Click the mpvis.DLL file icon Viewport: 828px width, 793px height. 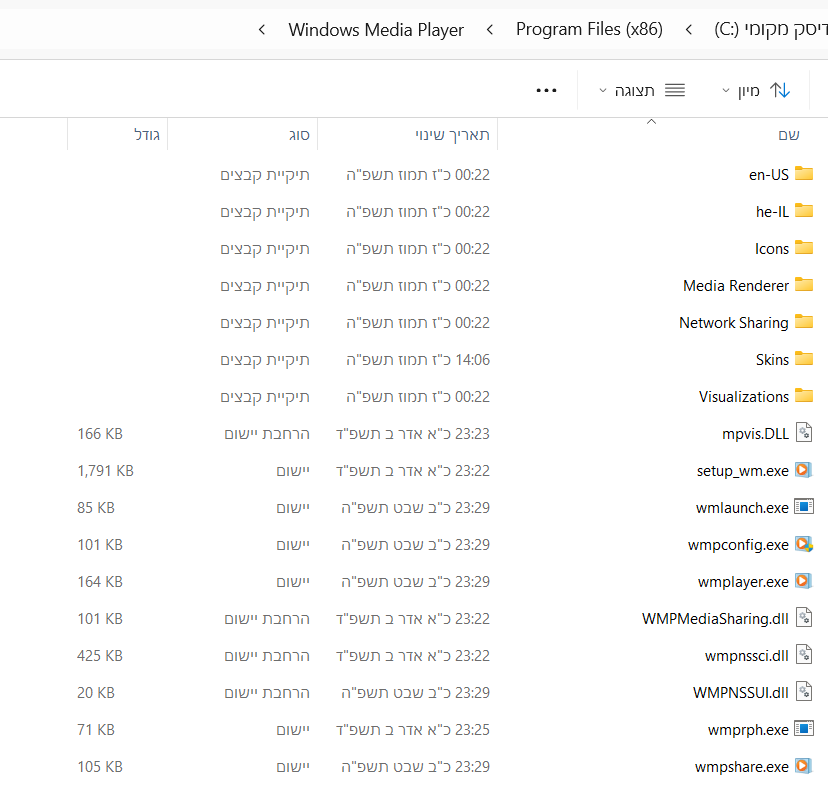804,433
